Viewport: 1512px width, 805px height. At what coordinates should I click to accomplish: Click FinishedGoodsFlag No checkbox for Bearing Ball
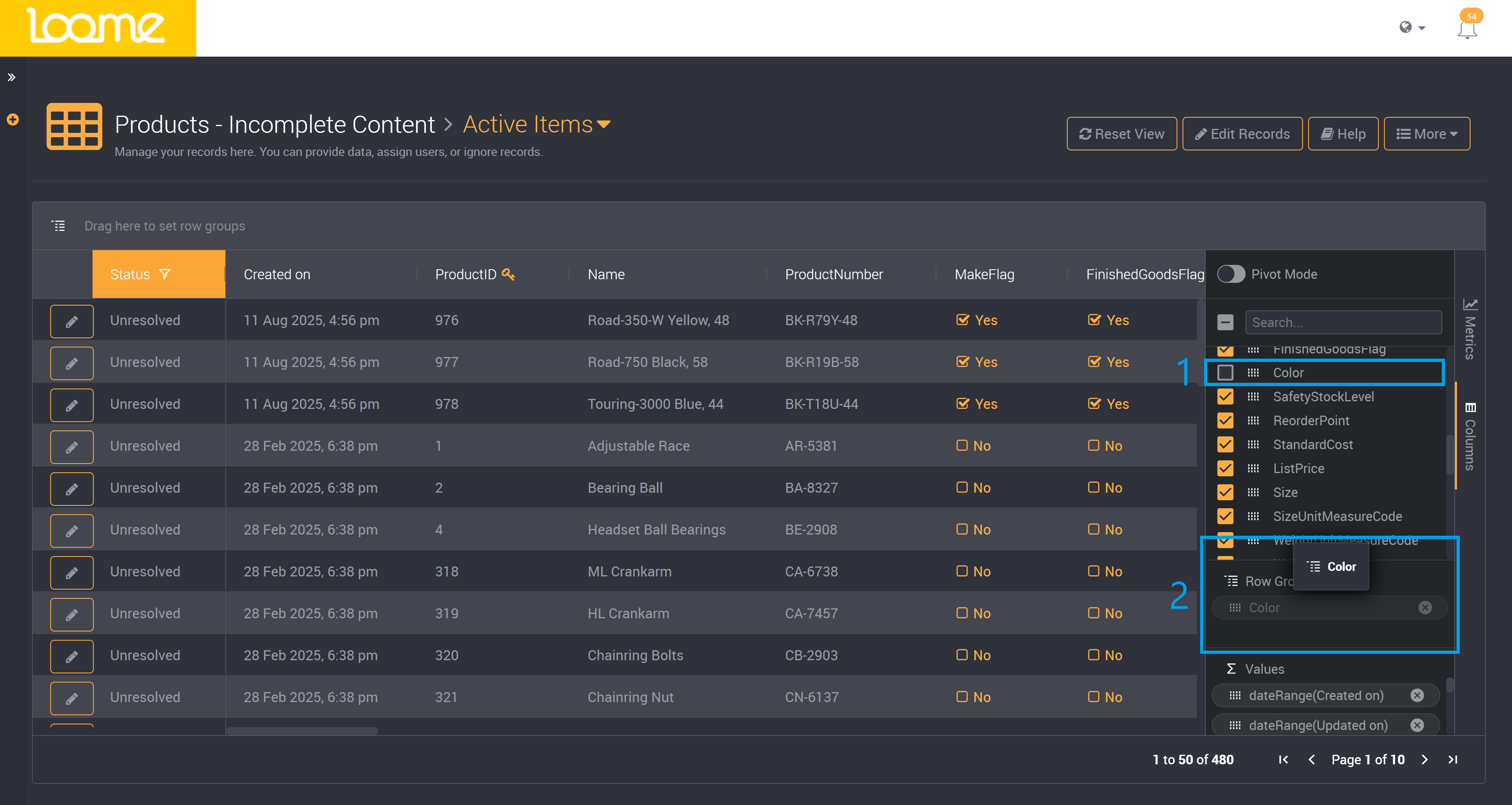[x=1094, y=487]
